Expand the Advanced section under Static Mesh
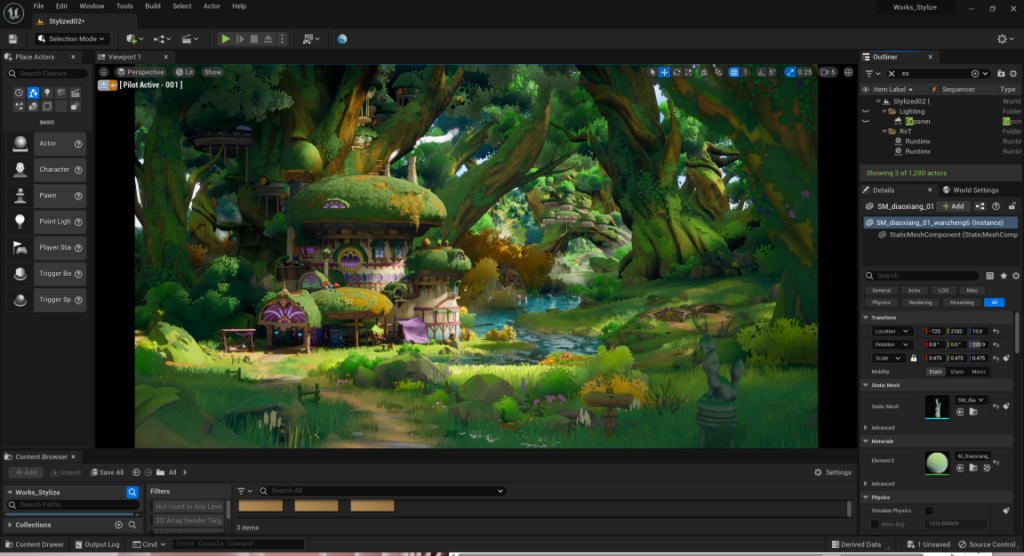 [866, 427]
